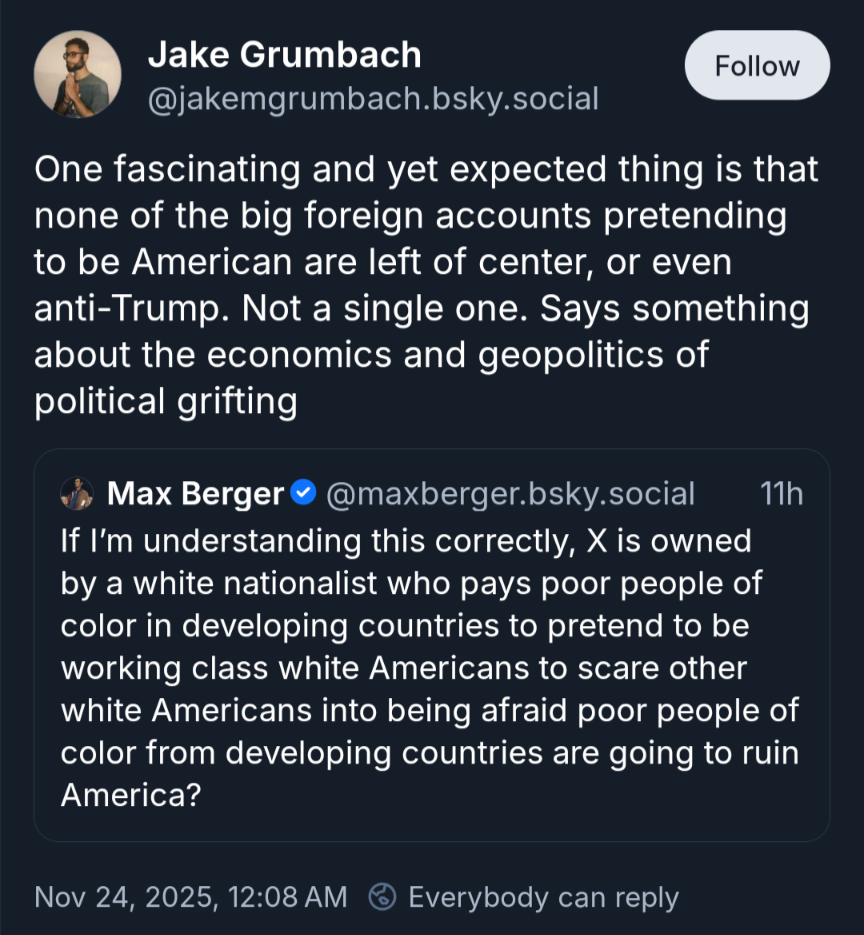Open Max Berger's small avatar icon

point(77,494)
